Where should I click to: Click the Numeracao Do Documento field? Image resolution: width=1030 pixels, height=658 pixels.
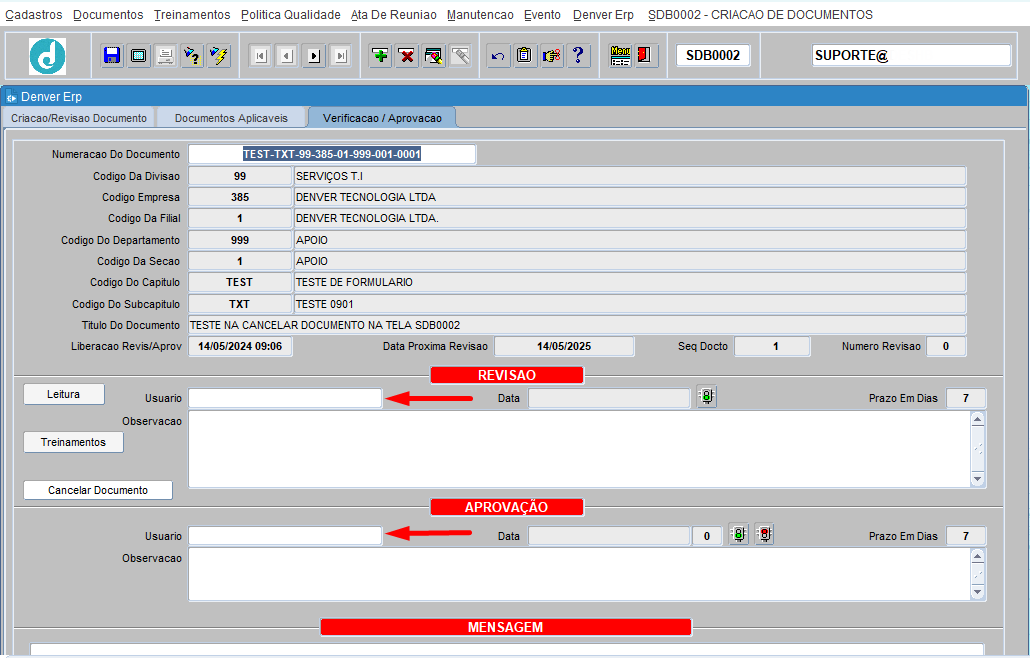pyautogui.click(x=332, y=154)
